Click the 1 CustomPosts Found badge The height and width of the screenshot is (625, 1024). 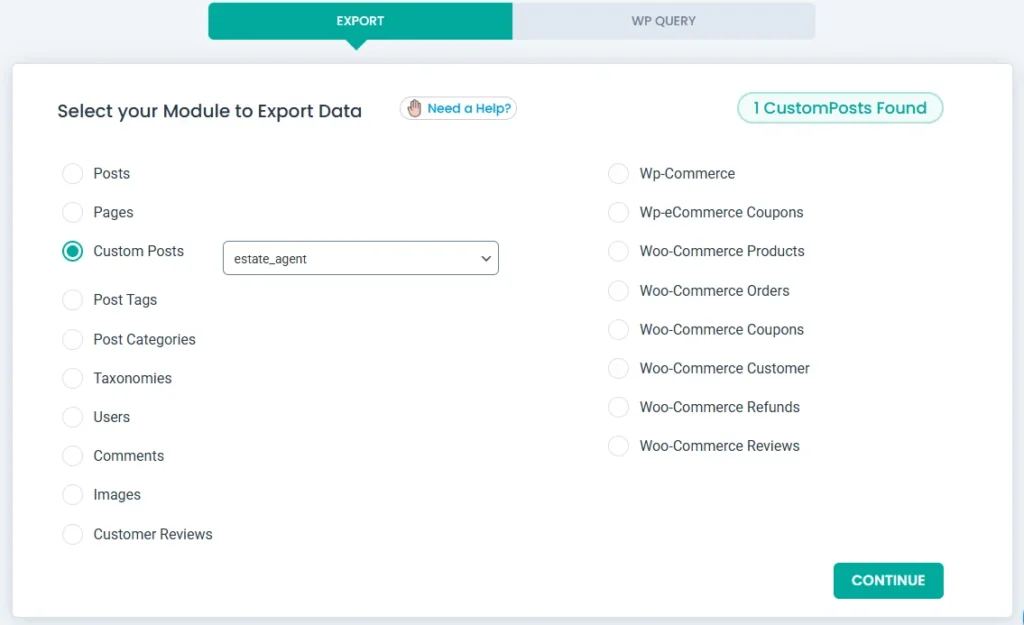(x=840, y=108)
